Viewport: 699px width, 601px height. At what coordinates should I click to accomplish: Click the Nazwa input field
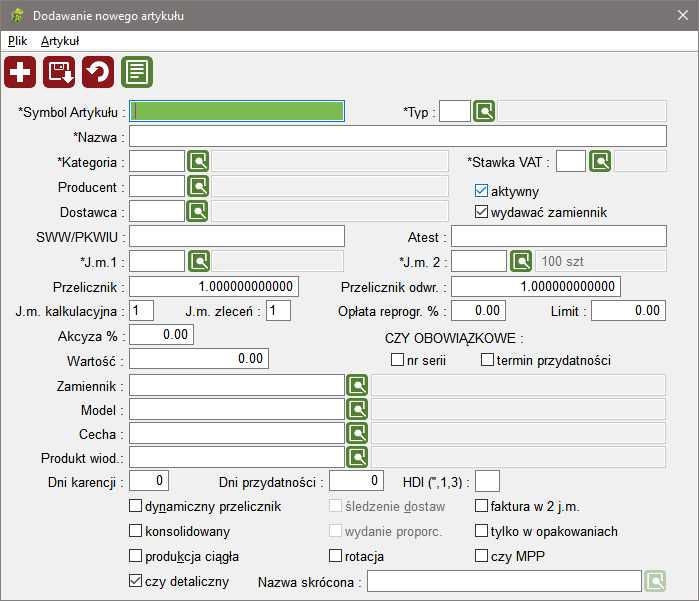[x=398, y=136]
